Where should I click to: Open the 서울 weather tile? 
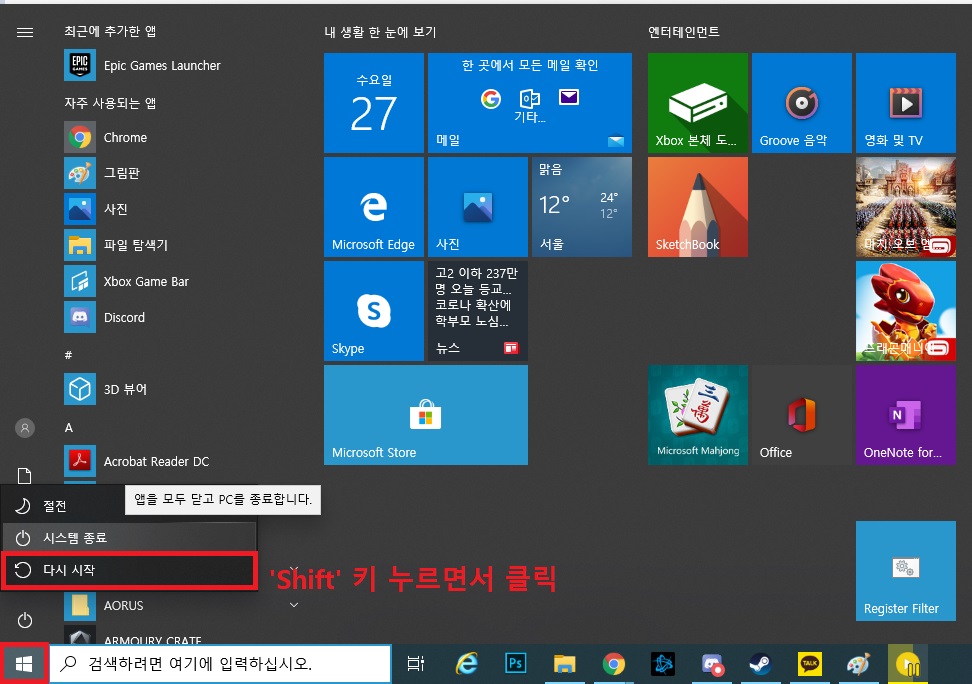point(582,207)
